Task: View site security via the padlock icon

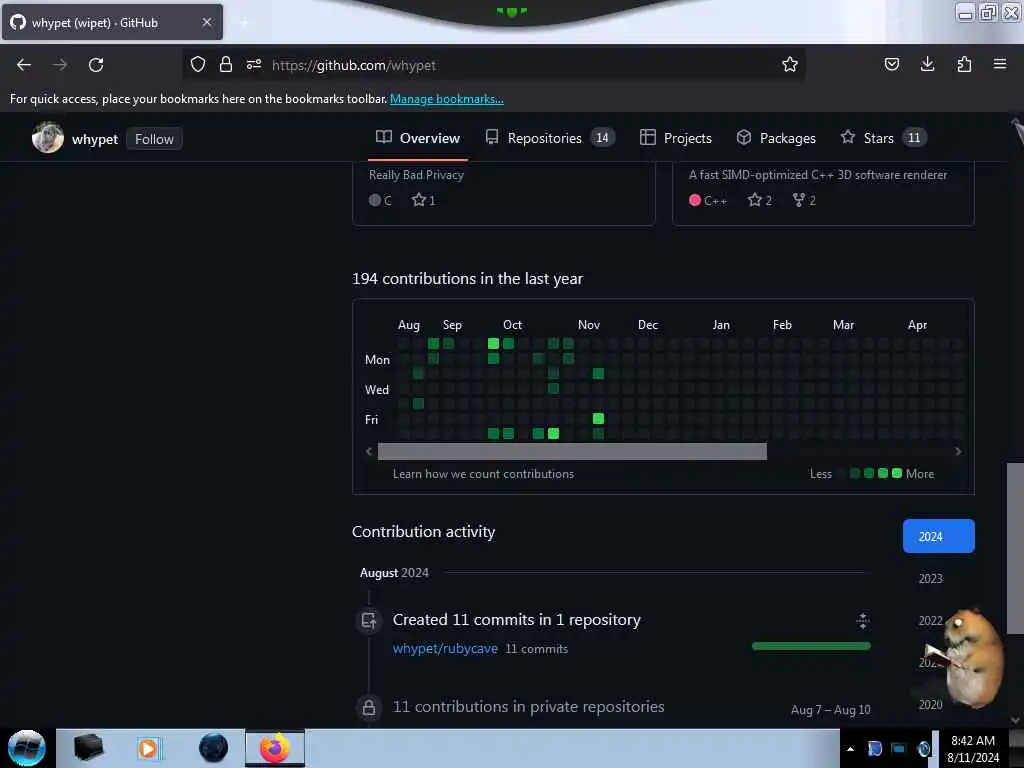Action: (x=226, y=64)
